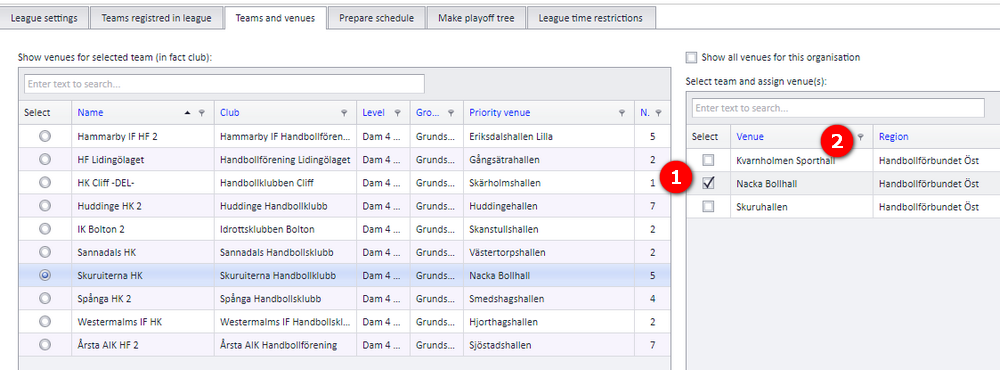Image resolution: width=1000 pixels, height=370 pixels.
Task: Switch to Teams registred in league tab
Action: [156, 18]
